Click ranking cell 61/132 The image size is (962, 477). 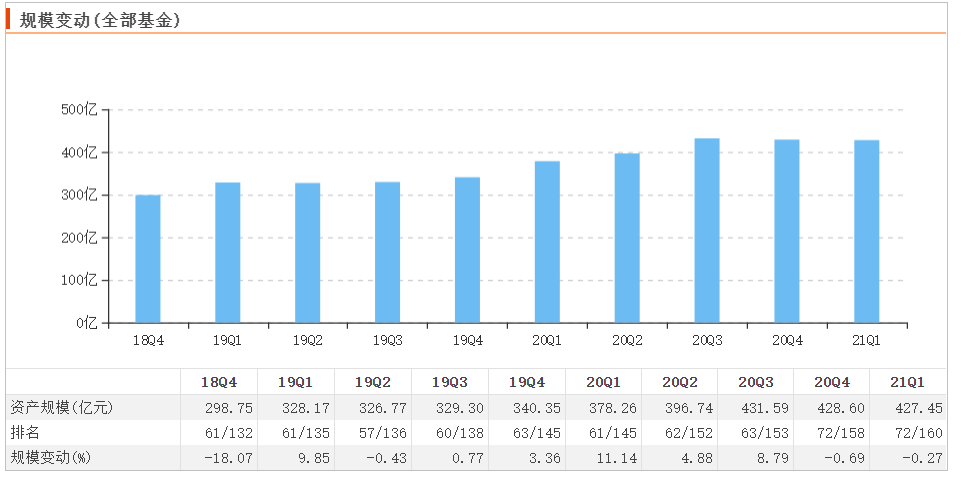click(231, 433)
